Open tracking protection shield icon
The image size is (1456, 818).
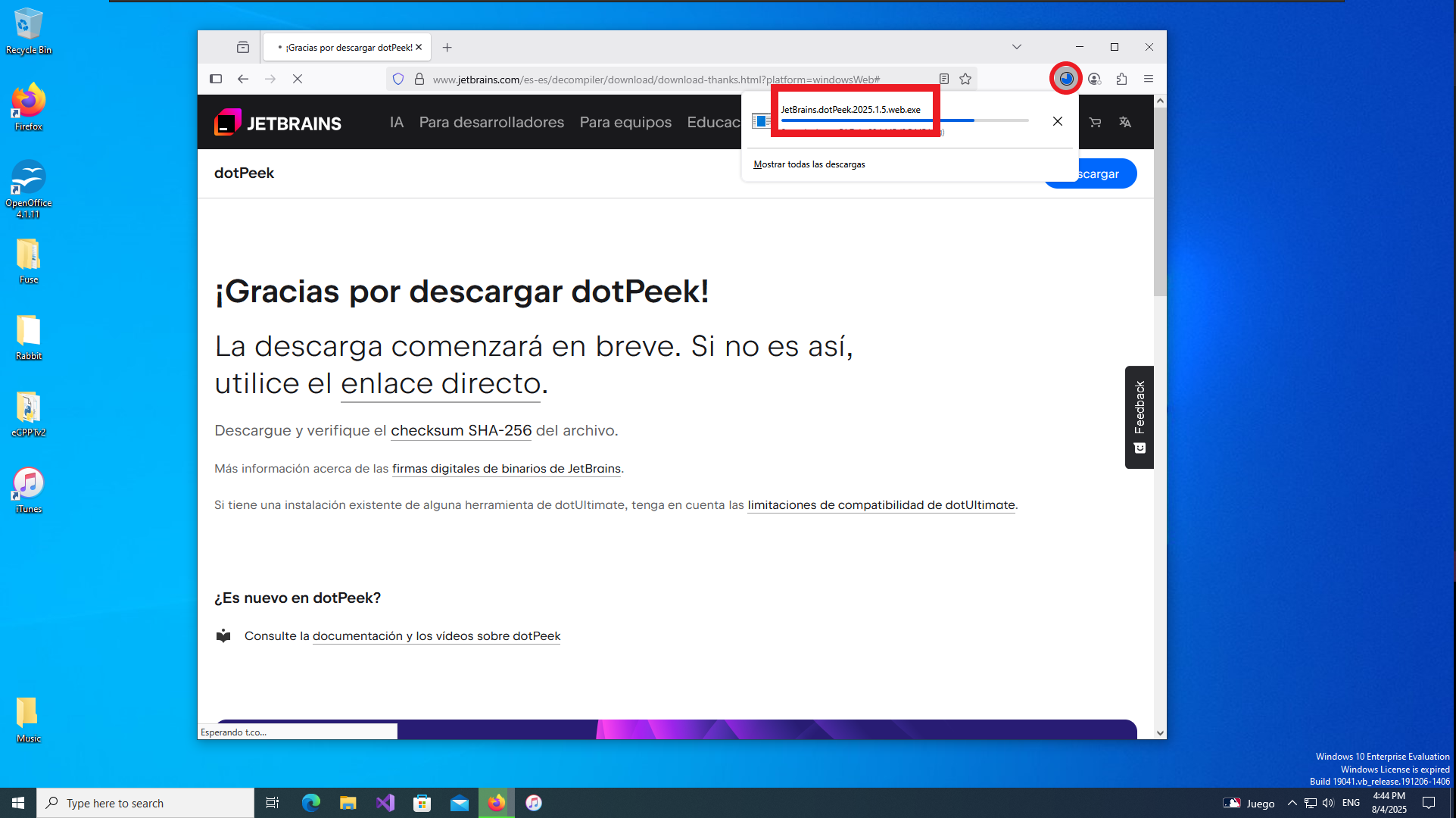coord(398,79)
